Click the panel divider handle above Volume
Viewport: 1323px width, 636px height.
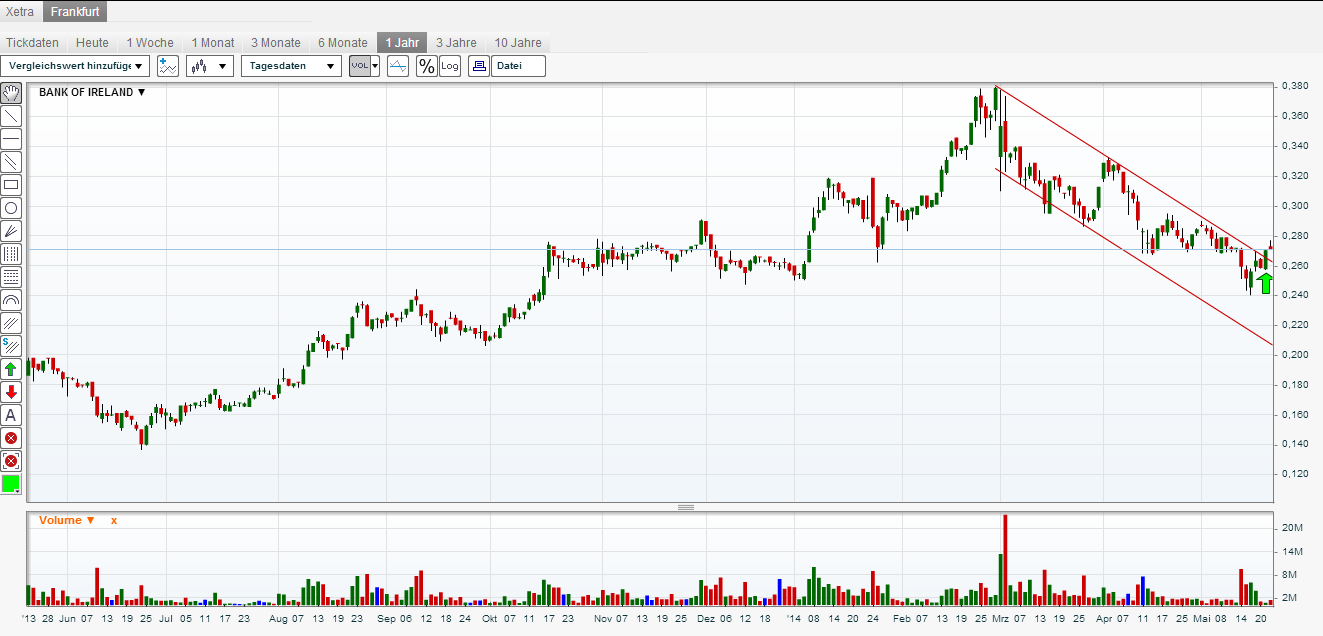pos(686,508)
